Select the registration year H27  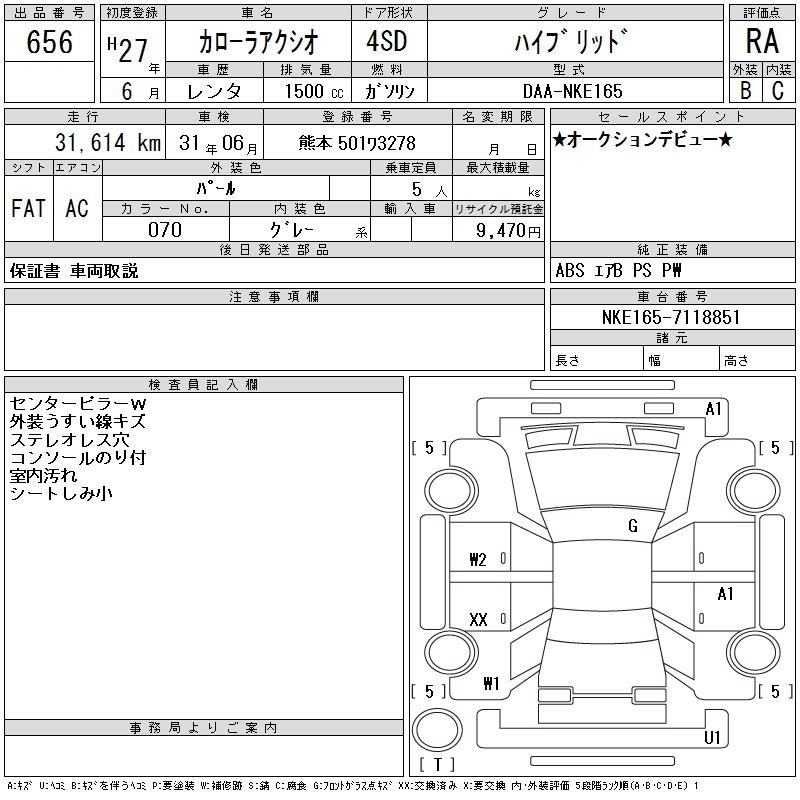pos(128,49)
